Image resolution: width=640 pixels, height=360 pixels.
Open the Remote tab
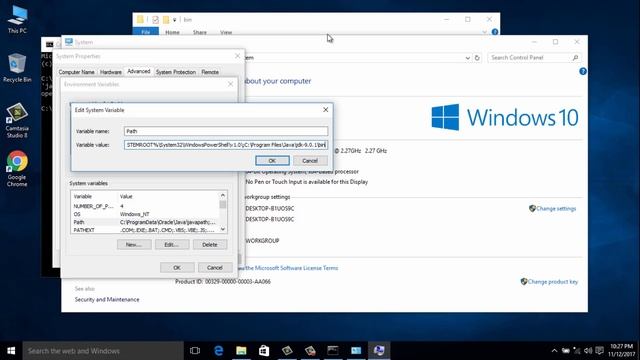click(210, 72)
